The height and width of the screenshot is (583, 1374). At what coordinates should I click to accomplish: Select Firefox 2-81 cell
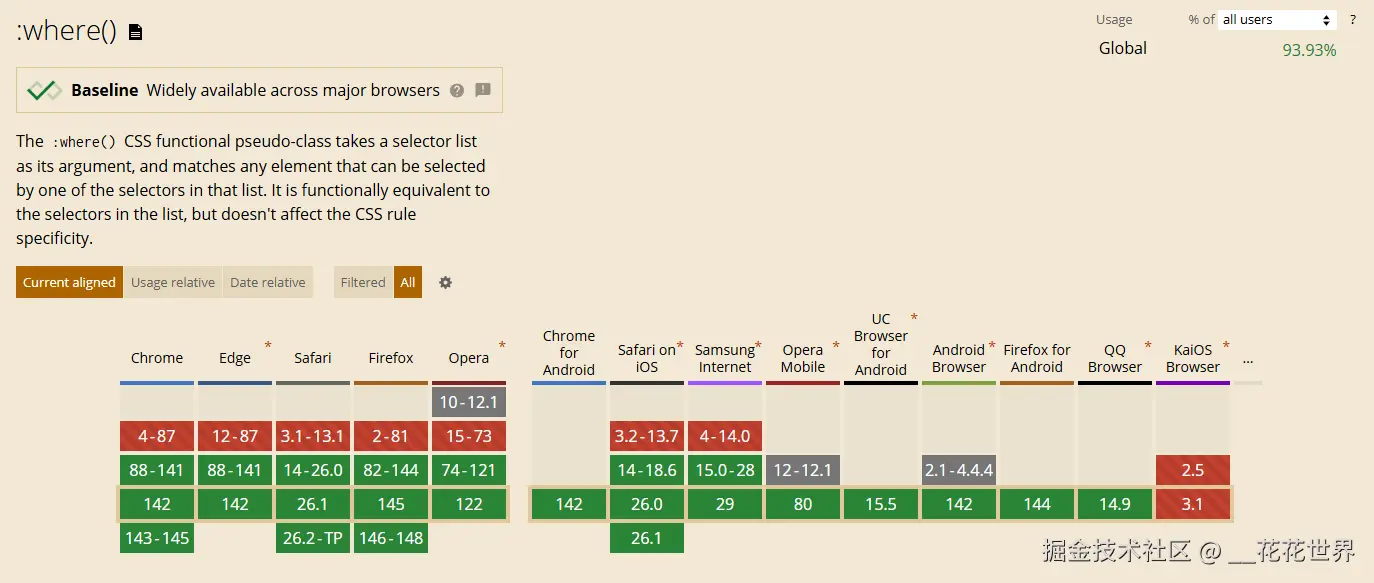click(x=391, y=436)
